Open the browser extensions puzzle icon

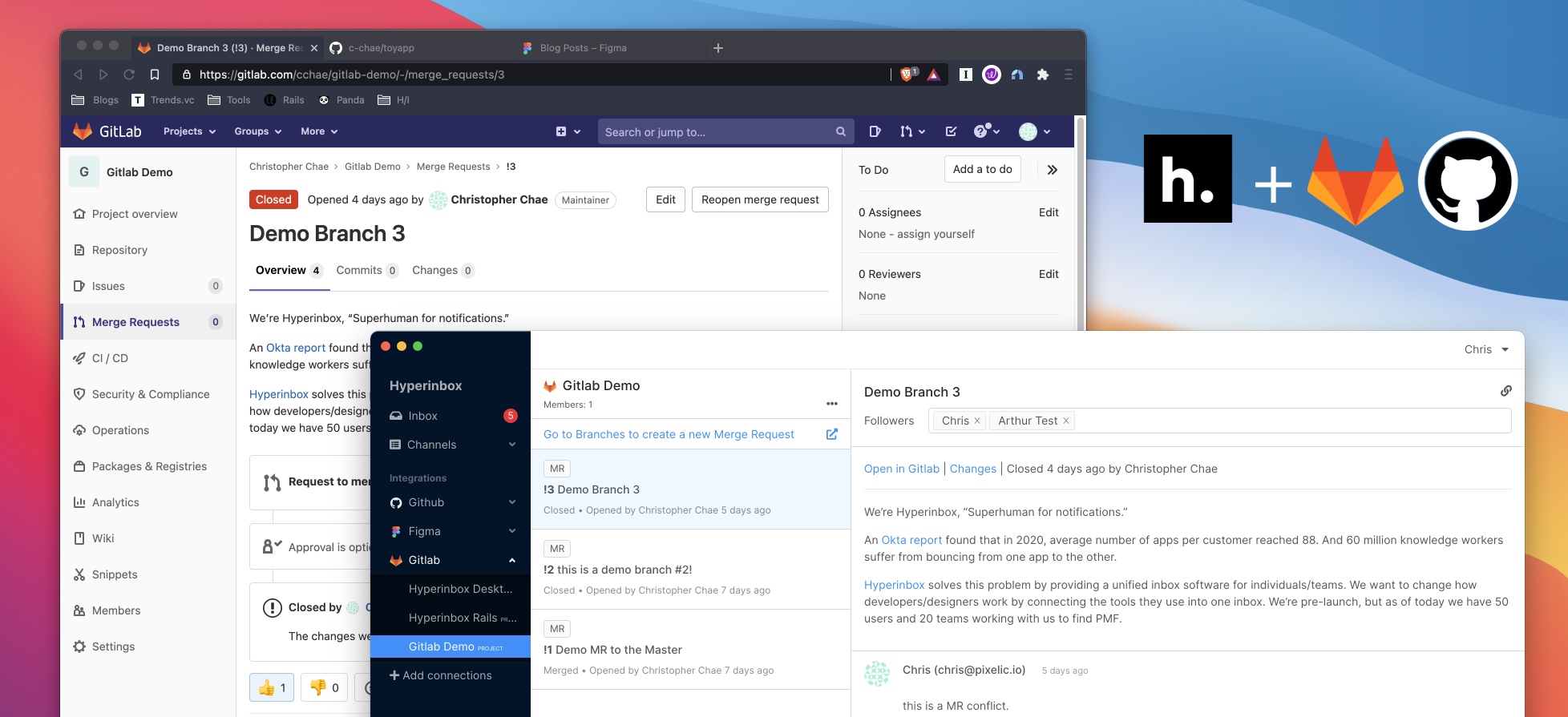click(x=1042, y=75)
